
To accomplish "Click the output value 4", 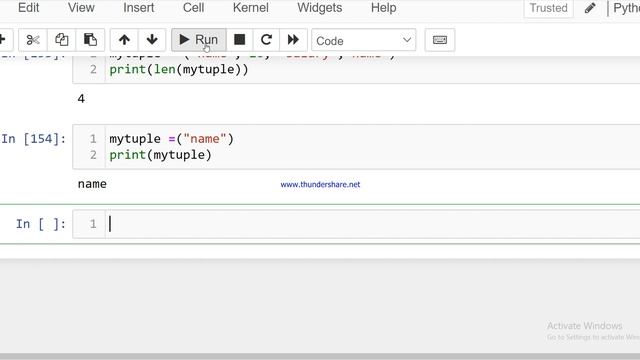I will click(81, 99).
